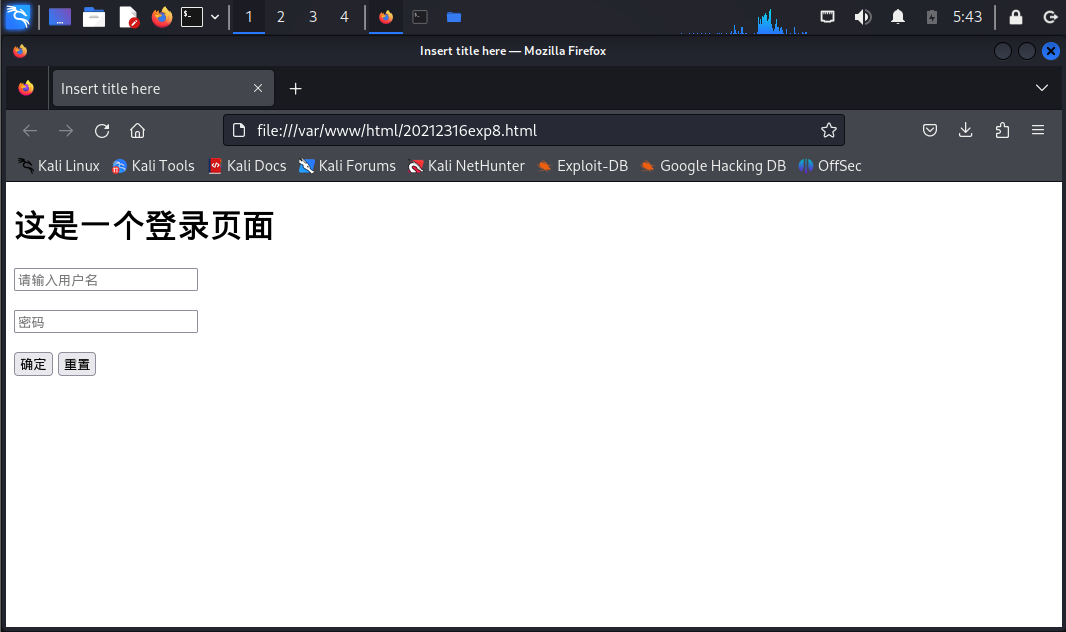Open the OffSec bookmark
The image size is (1066, 632).
click(x=830, y=166)
